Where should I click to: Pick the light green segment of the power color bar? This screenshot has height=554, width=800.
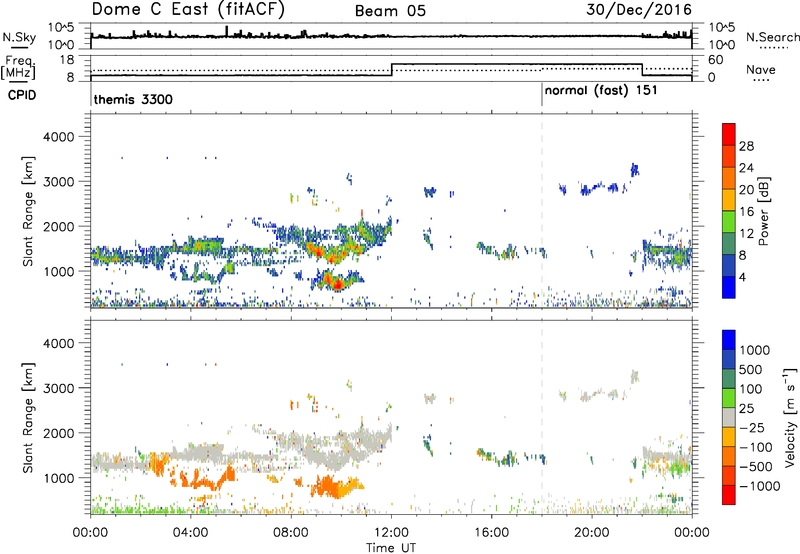click(x=729, y=222)
